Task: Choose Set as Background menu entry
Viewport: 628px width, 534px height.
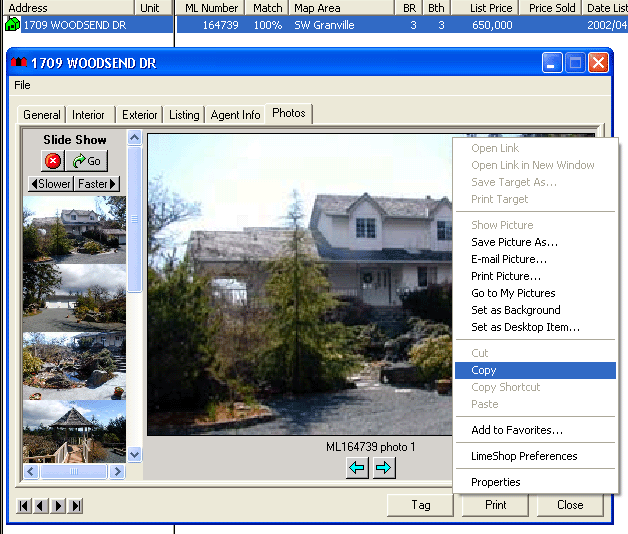Action: [x=535, y=310]
